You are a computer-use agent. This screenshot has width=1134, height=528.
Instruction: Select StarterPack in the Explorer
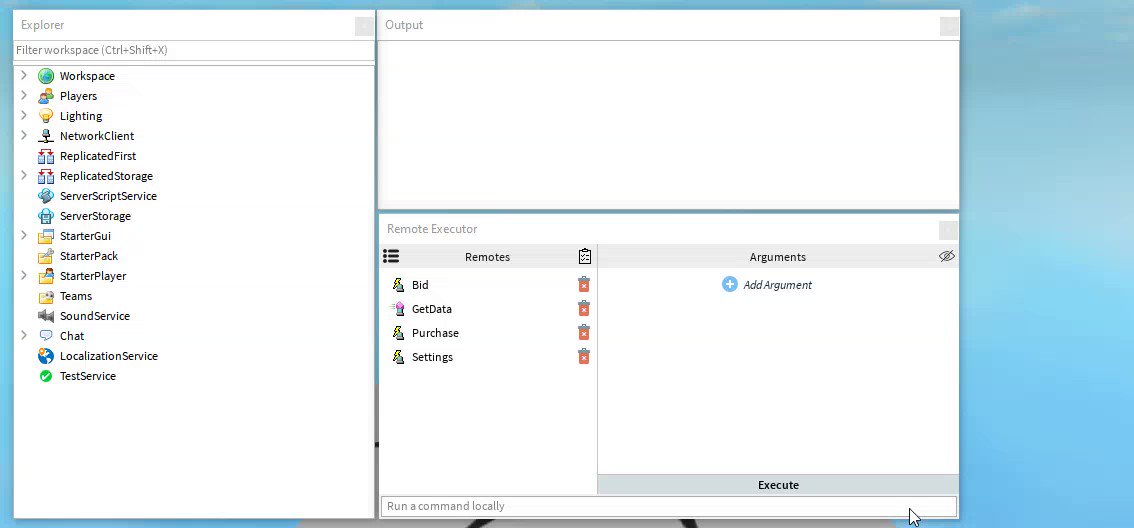point(89,256)
